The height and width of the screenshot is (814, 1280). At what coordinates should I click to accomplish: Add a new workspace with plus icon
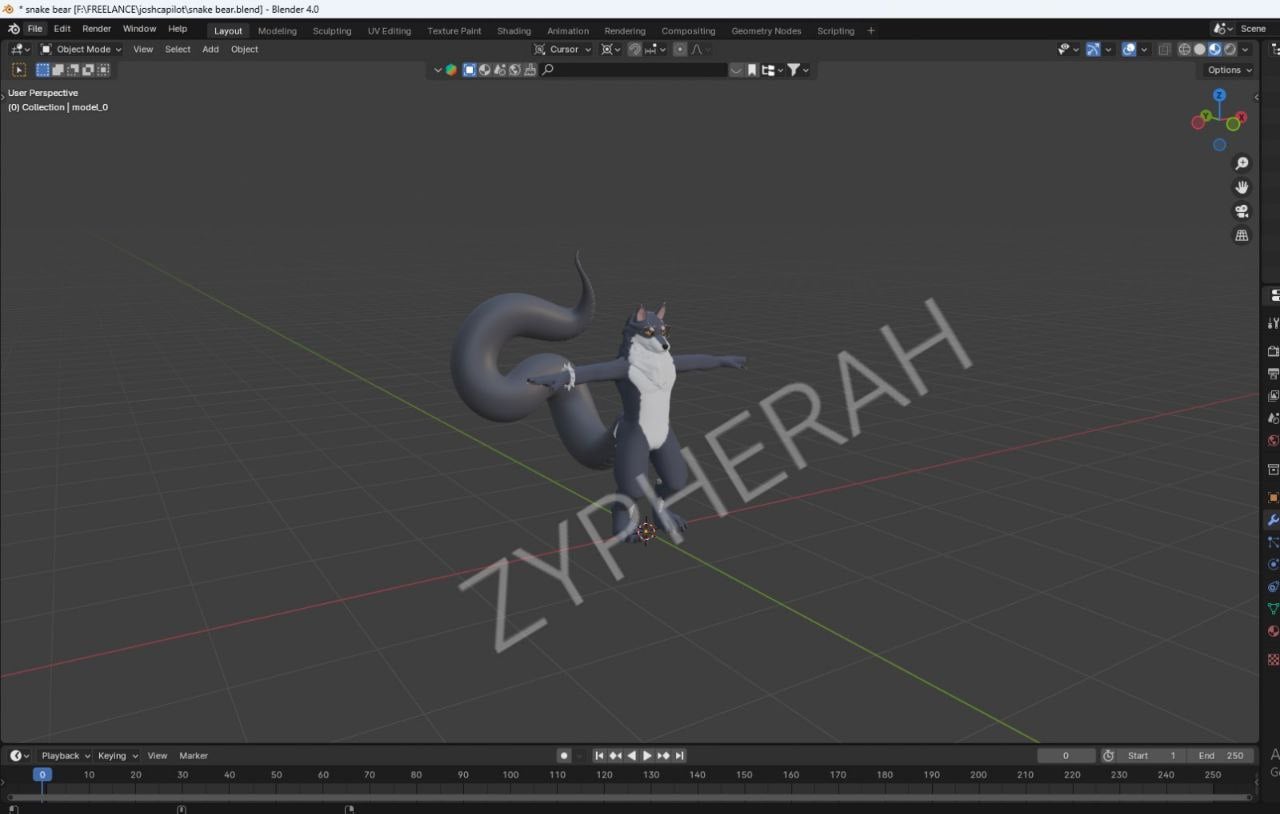click(871, 31)
